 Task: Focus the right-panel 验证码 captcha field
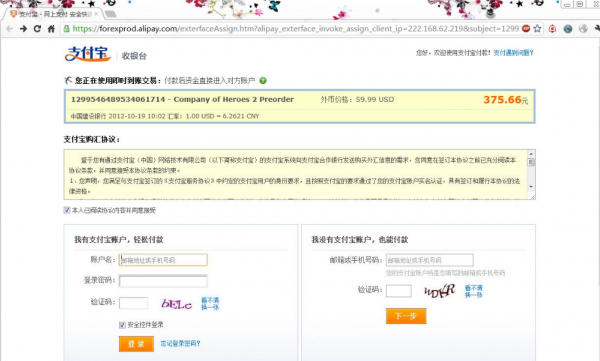coord(399,291)
